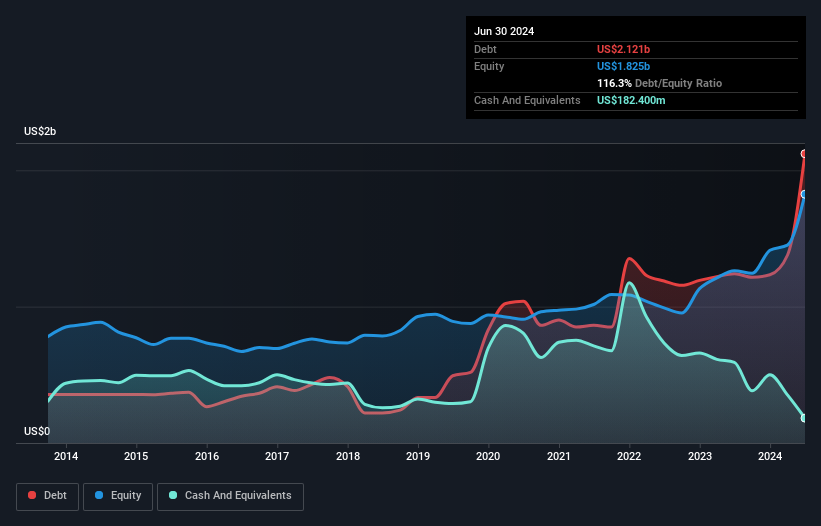Click the 2016 x-axis label

(207, 456)
